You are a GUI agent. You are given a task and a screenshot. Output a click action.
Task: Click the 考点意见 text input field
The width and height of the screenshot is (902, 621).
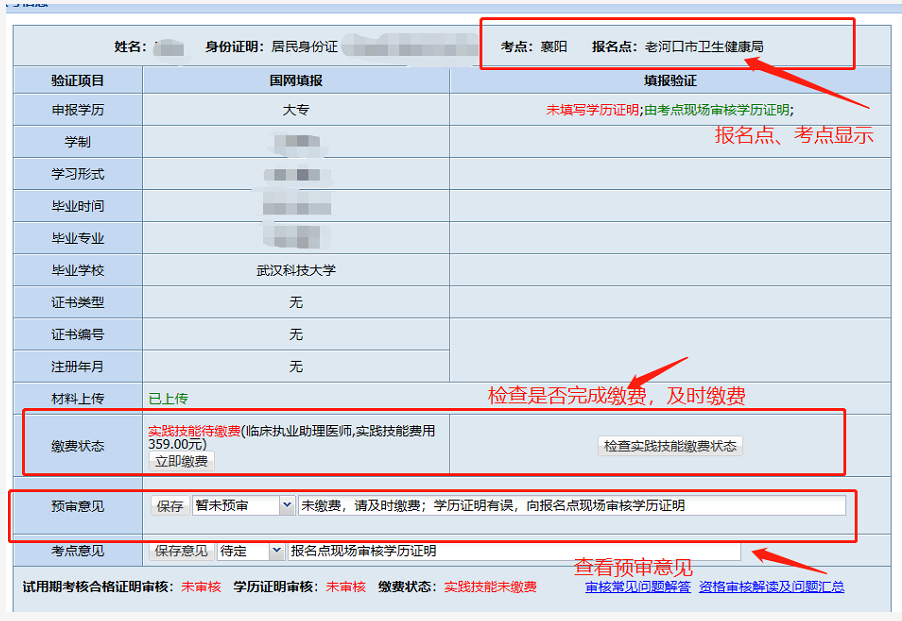(x=513, y=551)
